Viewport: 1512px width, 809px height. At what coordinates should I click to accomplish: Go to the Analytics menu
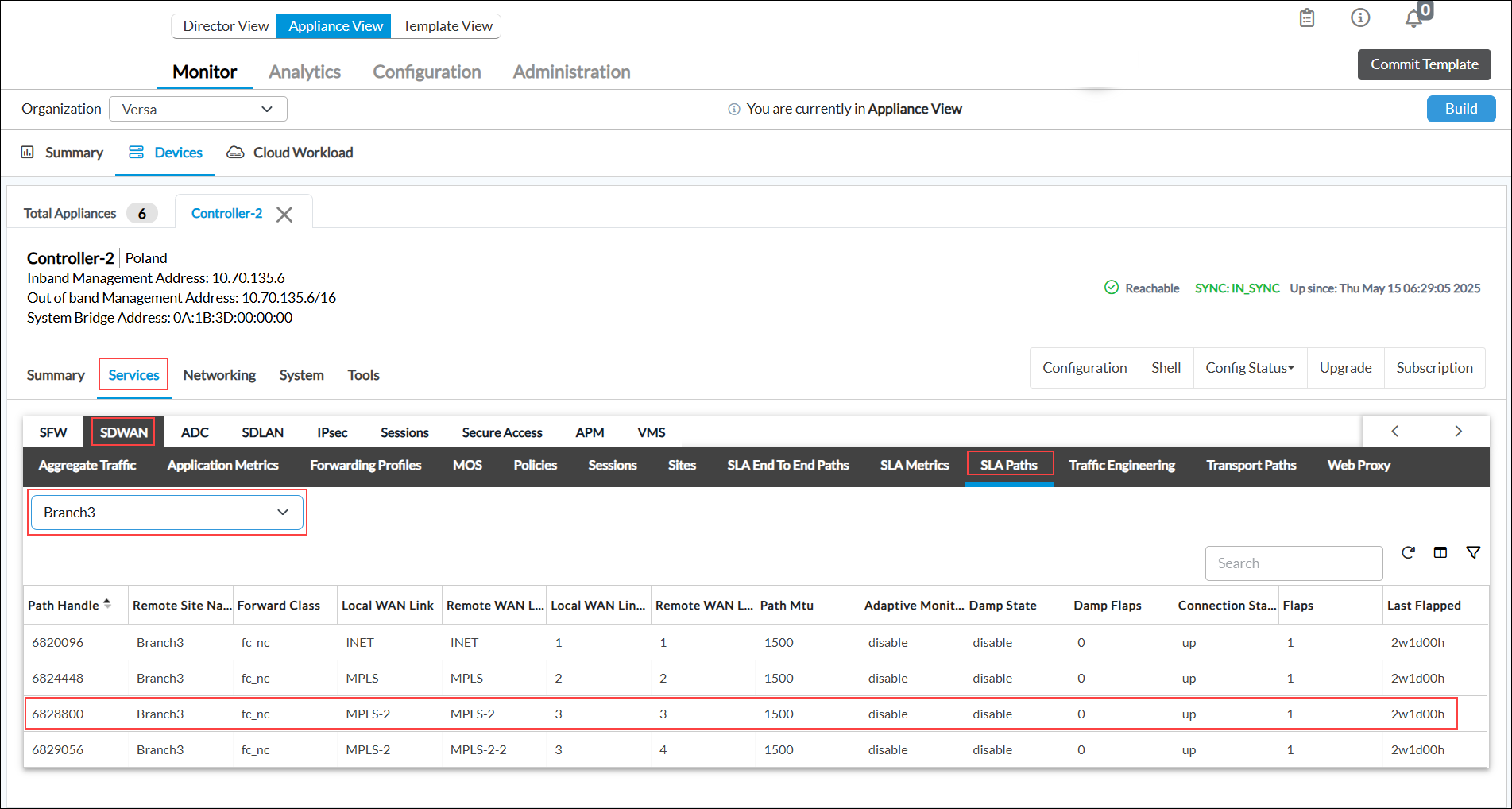tap(304, 72)
